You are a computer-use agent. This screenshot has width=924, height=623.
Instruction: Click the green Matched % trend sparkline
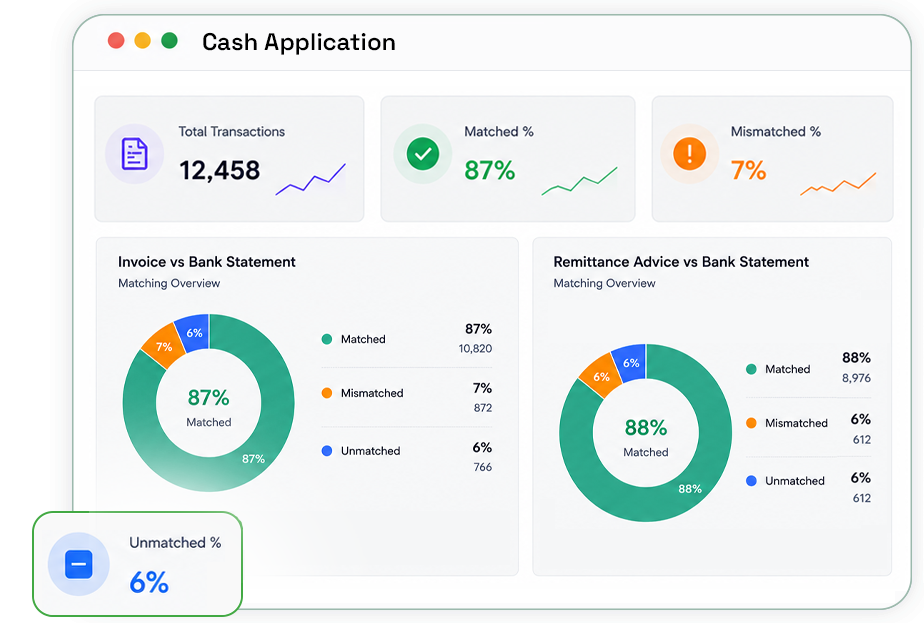tap(579, 180)
